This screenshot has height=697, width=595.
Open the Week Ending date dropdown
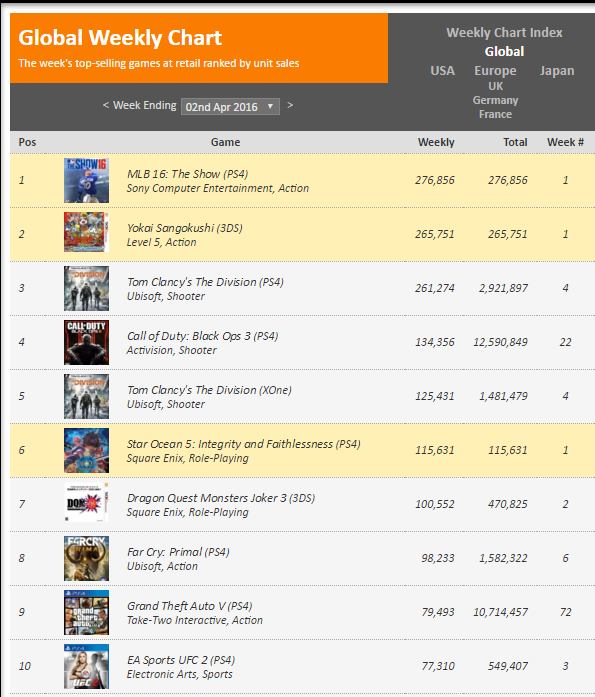pos(230,107)
